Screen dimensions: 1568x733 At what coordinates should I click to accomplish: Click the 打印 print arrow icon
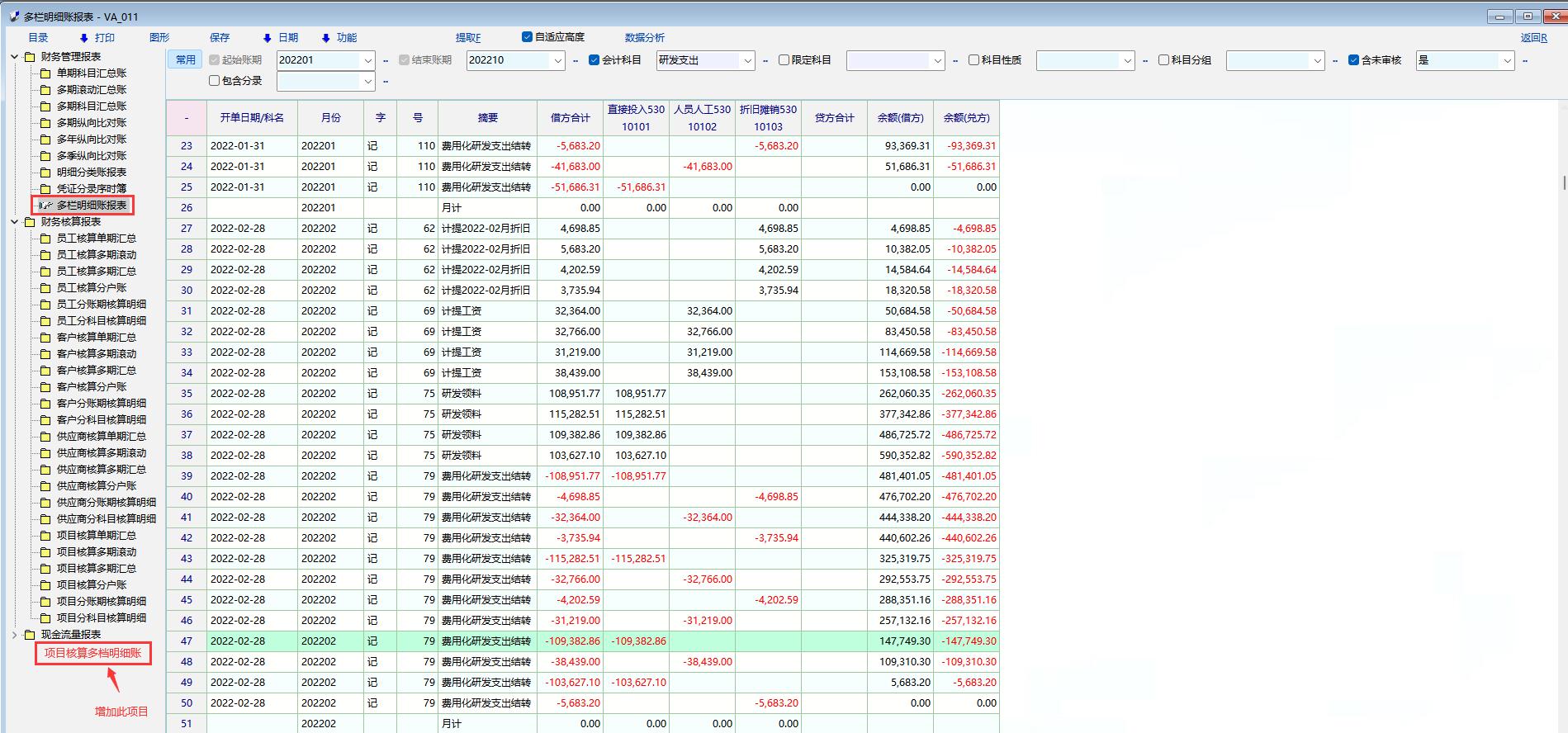(83, 38)
